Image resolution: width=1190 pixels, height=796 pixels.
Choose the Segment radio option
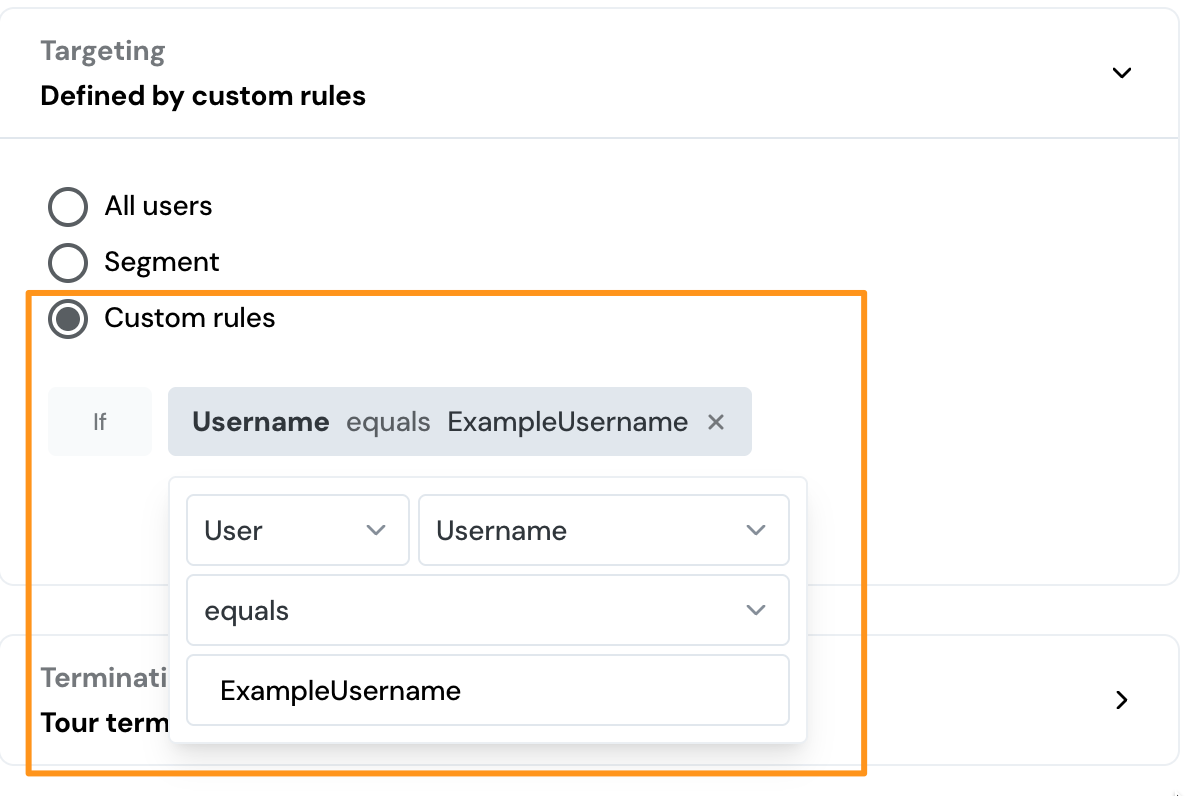(x=68, y=263)
